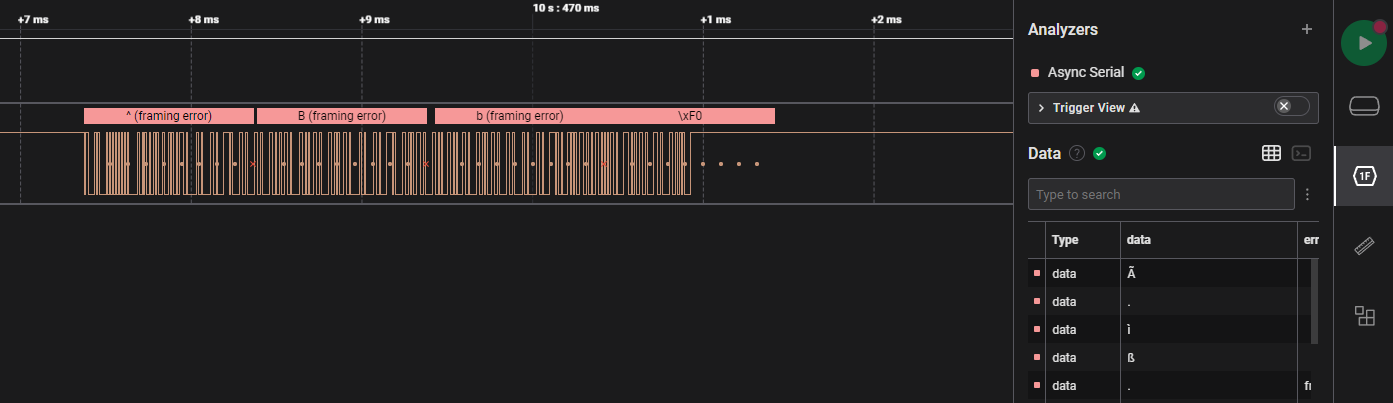The image size is (1393, 403).
Task: Open data table options three-dot menu
Action: (x=1307, y=194)
